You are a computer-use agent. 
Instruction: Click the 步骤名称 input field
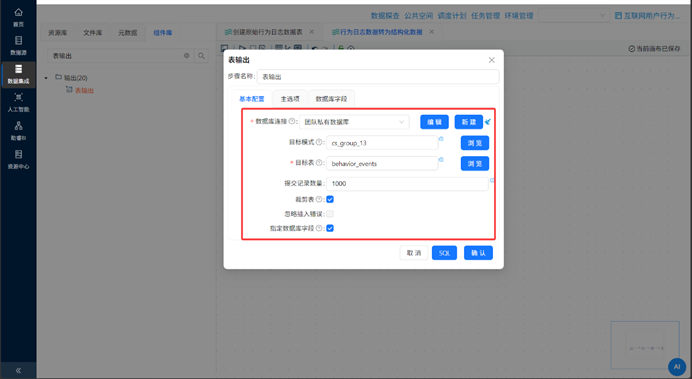378,76
